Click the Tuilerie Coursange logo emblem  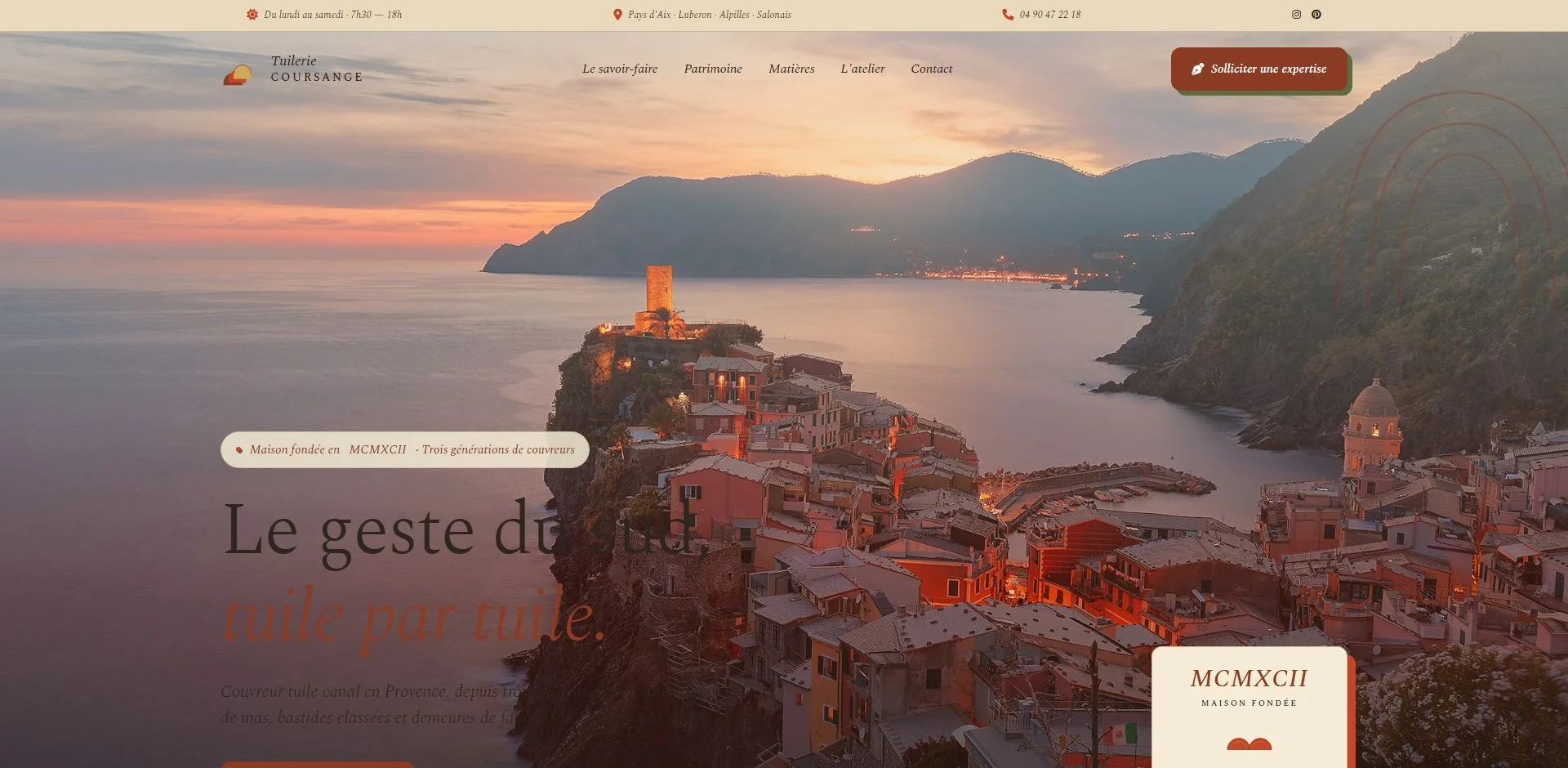click(x=238, y=75)
